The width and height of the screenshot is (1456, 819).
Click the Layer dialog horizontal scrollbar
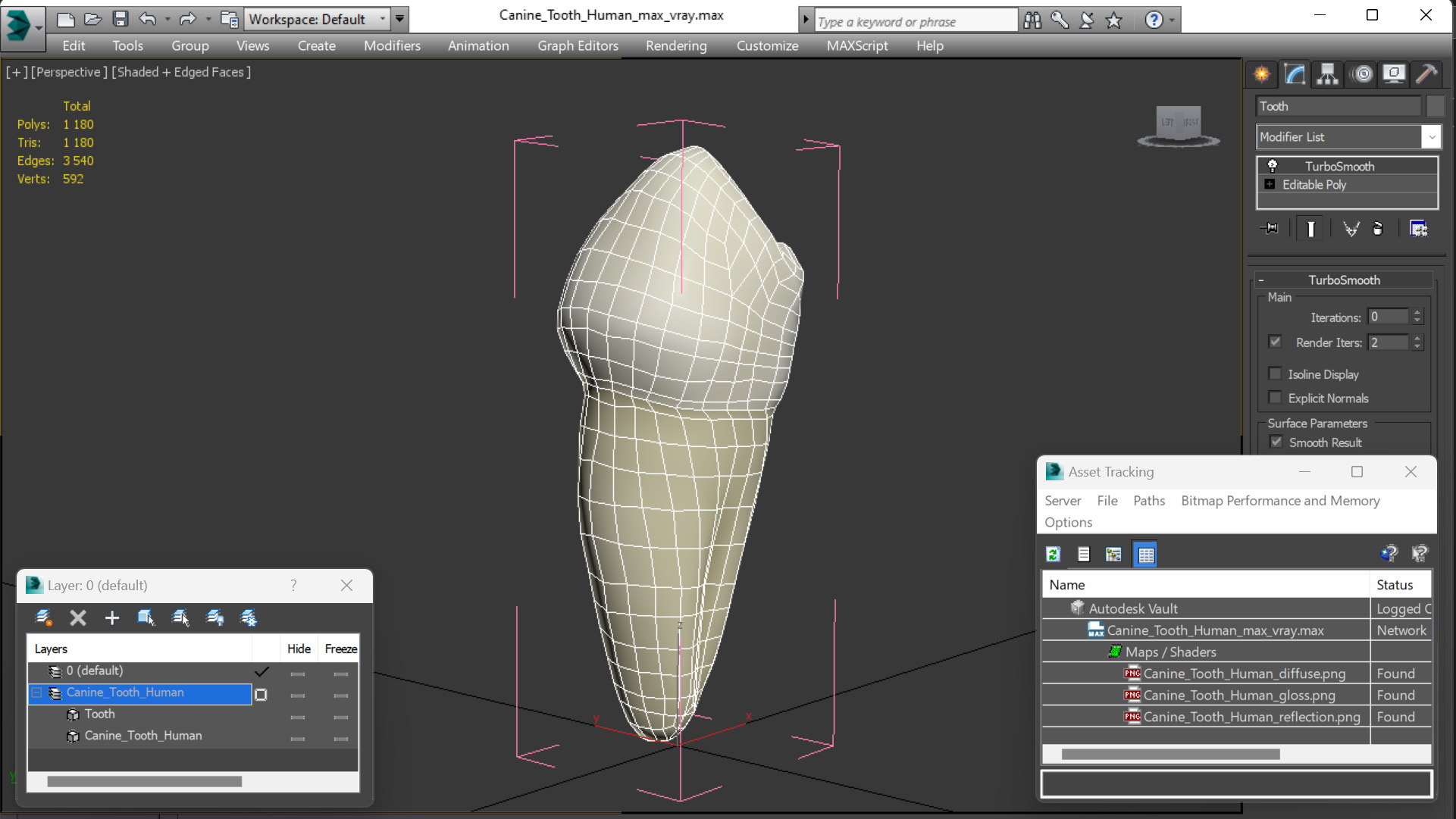pyautogui.click(x=144, y=781)
